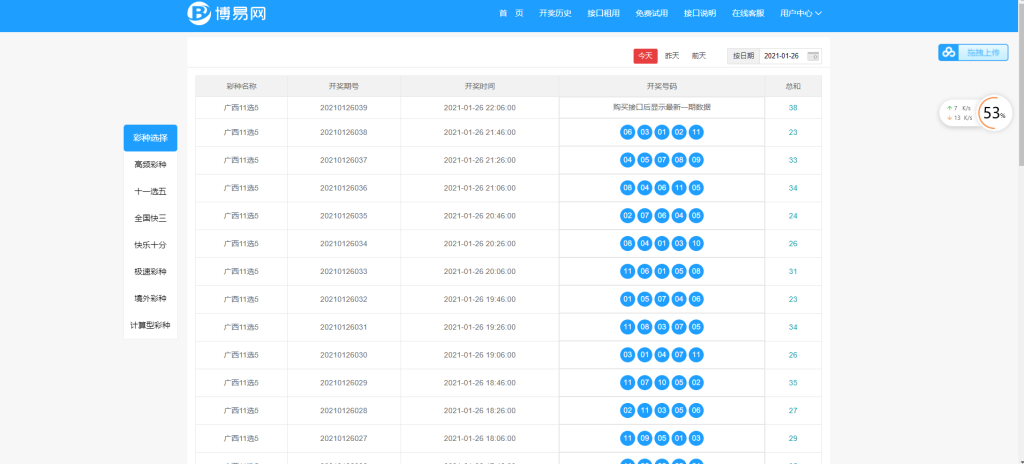Open the 免费试用 link
This screenshot has width=1024, height=464.
(x=651, y=14)
